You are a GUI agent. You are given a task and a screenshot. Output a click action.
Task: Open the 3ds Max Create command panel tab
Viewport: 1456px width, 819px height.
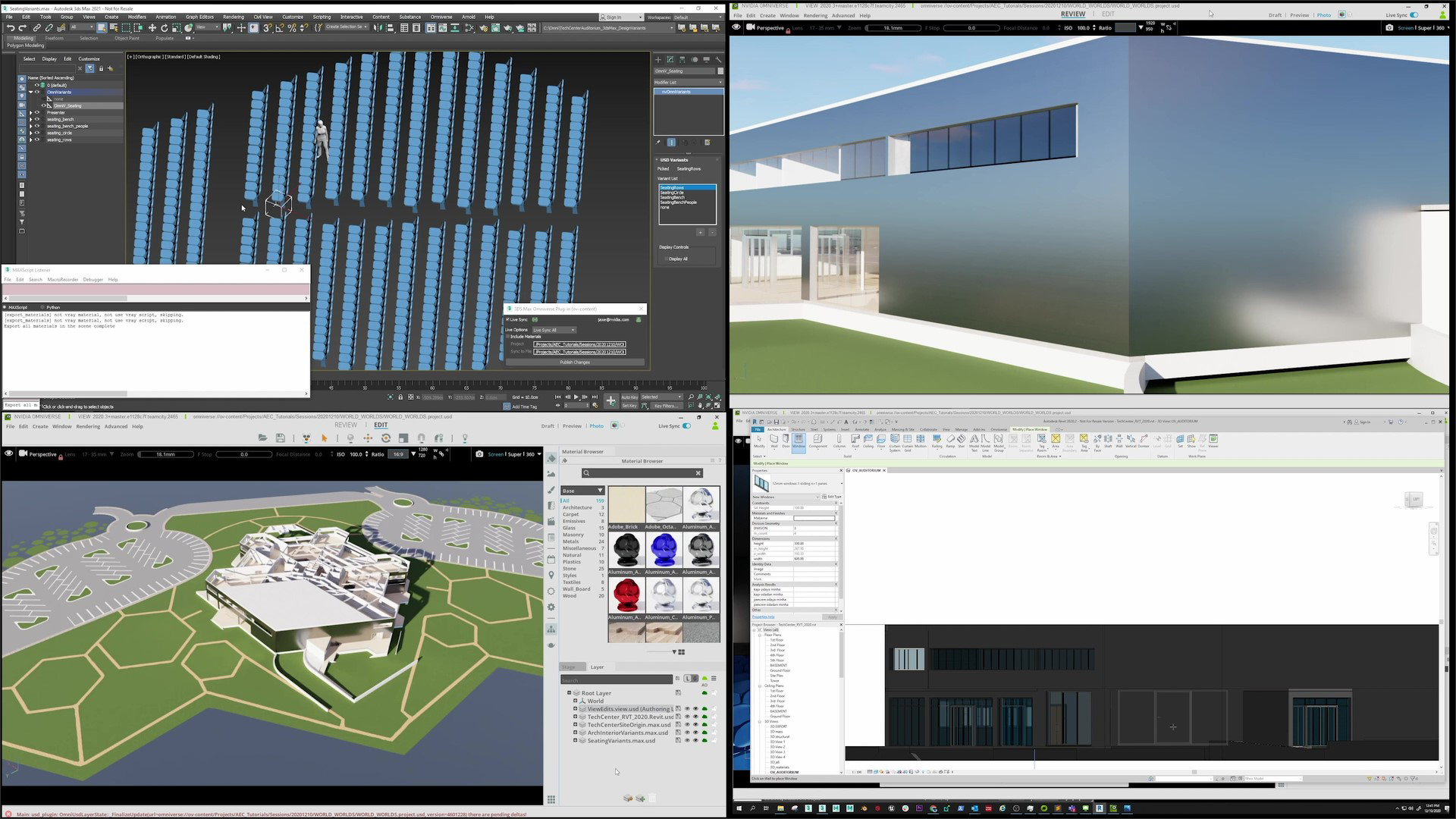657,59
